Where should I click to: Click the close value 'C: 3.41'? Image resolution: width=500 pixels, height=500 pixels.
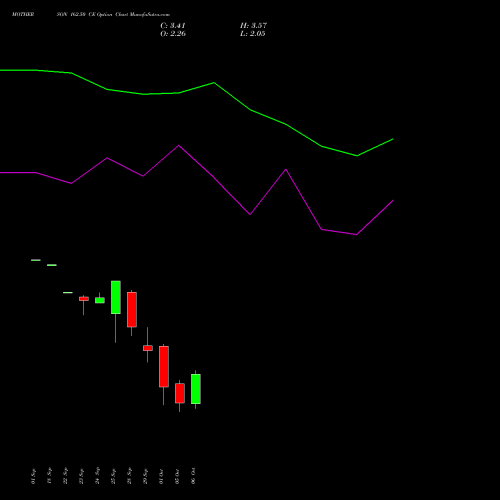pos(173,25)
